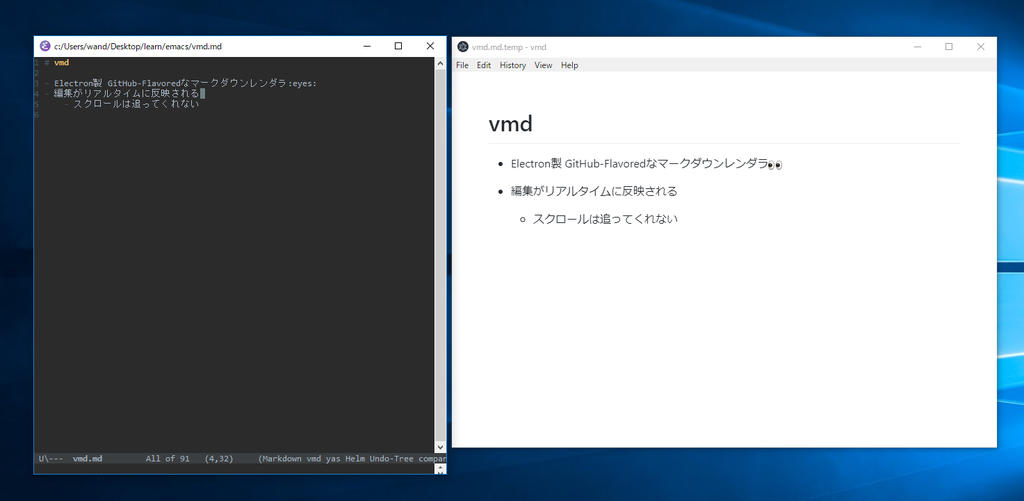The height and width of the screenshot is (501, 1024).
Task: Minimize the vmd preview window
Action: (x=918, y=46)
